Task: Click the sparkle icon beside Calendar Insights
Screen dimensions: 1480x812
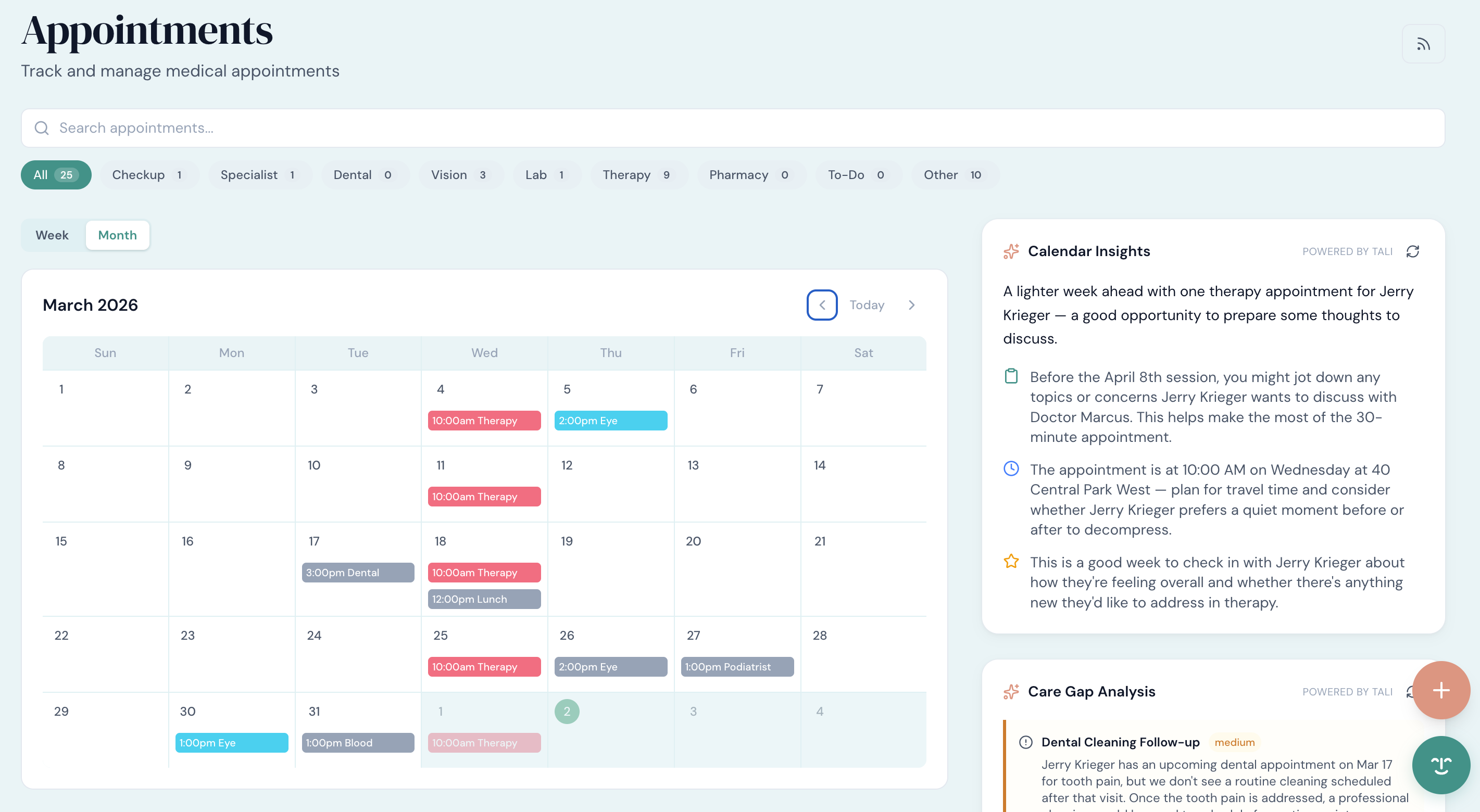Action: pos(1011,251)
